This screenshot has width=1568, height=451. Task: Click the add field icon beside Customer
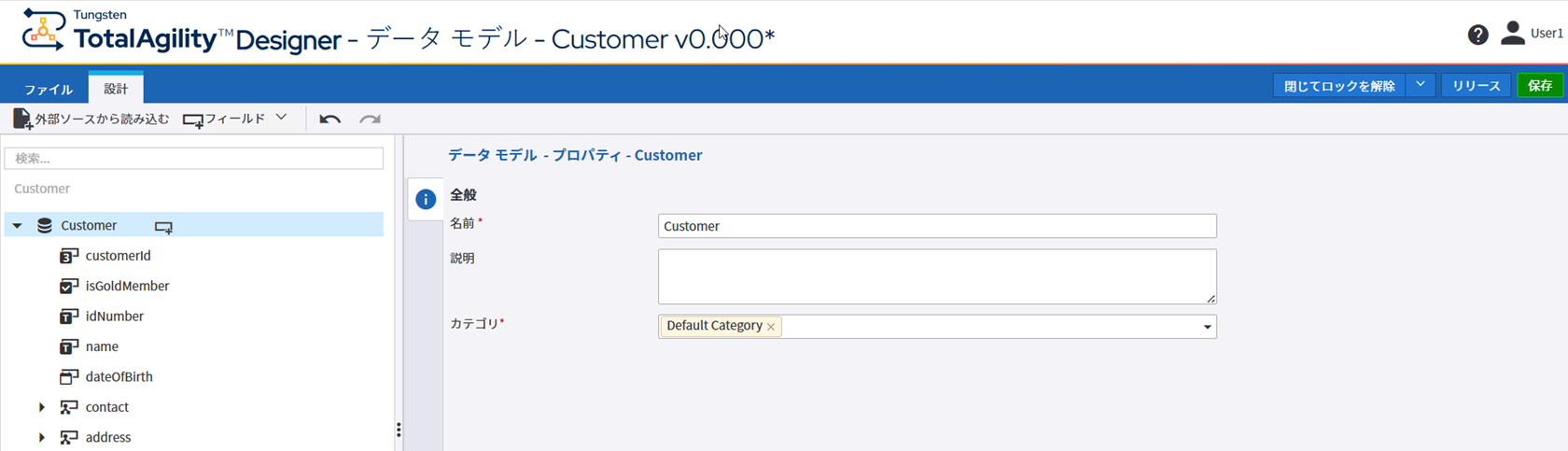[x=163, y=227]
